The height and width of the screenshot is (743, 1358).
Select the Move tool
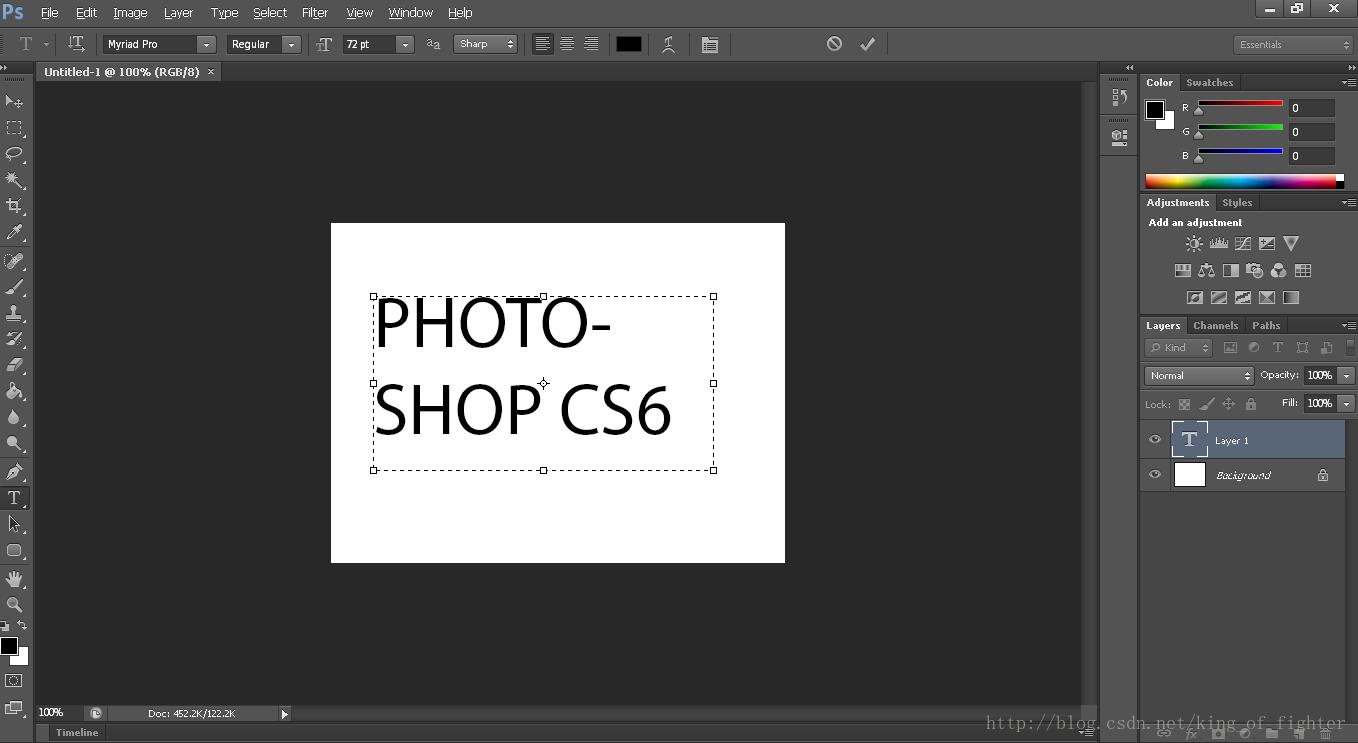tap(14, 102)
